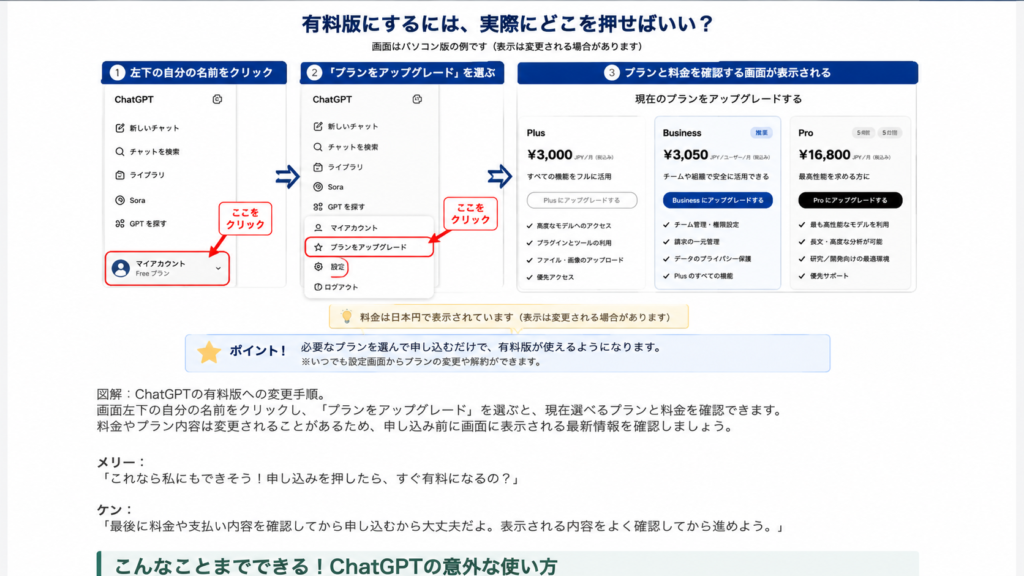This screenshot has height=576, width=1024.
Task: Click the ¥3,000 price on the Plus card
Action: [x=549, y=155]
